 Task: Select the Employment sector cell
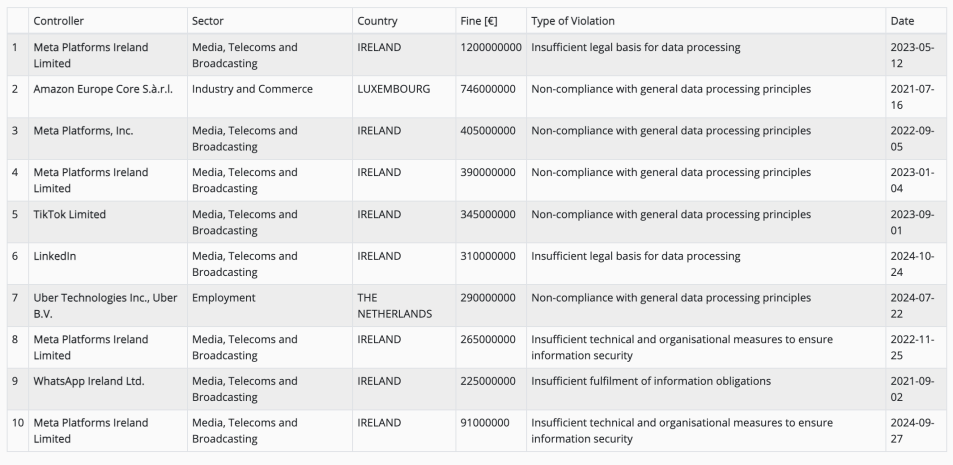coord(224,298)
